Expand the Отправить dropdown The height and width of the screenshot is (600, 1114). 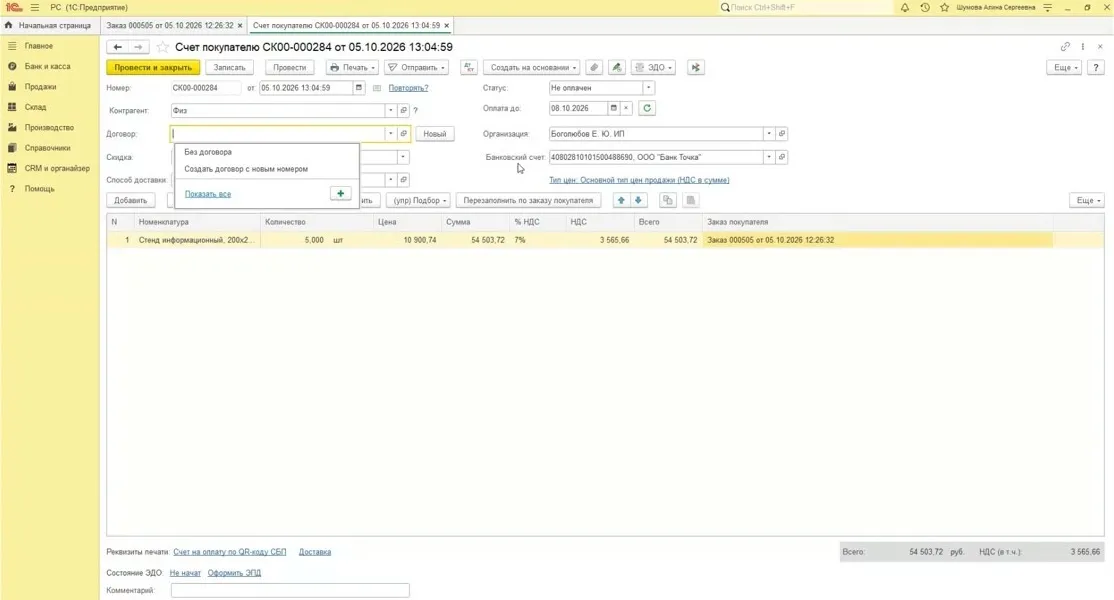pyautogui.click(x=417, y=67)
